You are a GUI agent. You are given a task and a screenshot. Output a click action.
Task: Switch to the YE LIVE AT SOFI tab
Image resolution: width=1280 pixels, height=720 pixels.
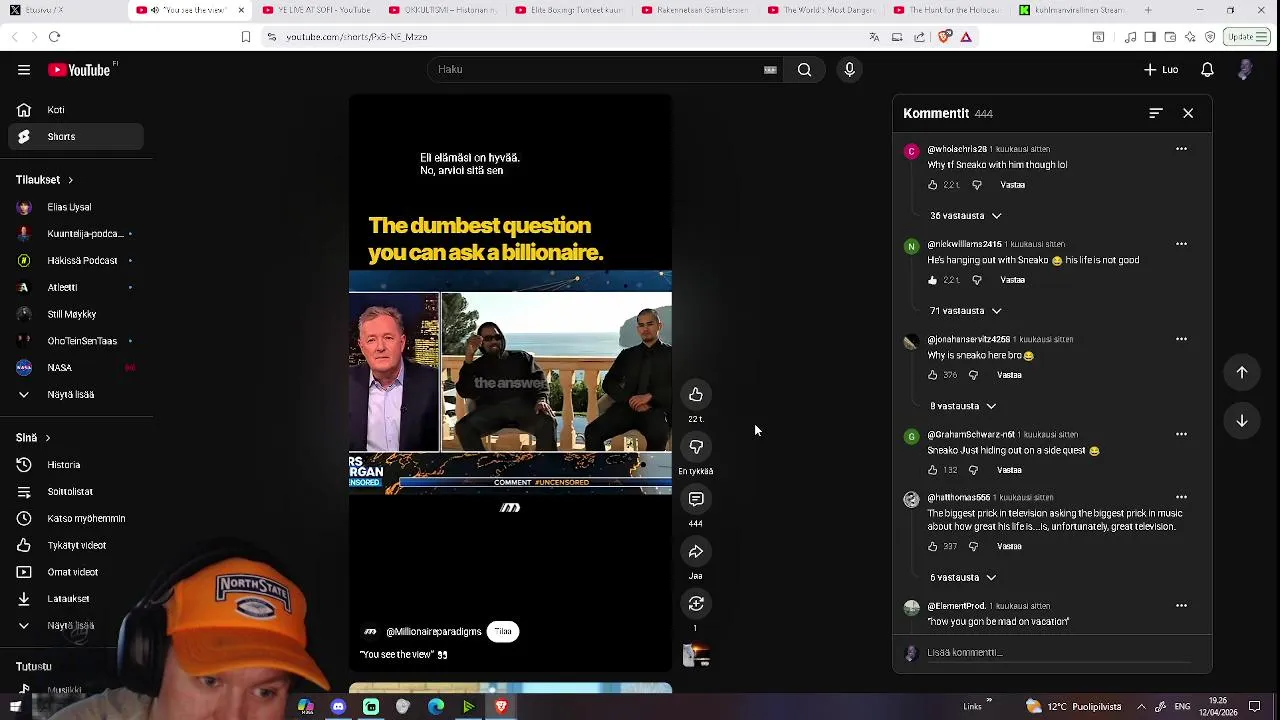click(x=317, y=10)
